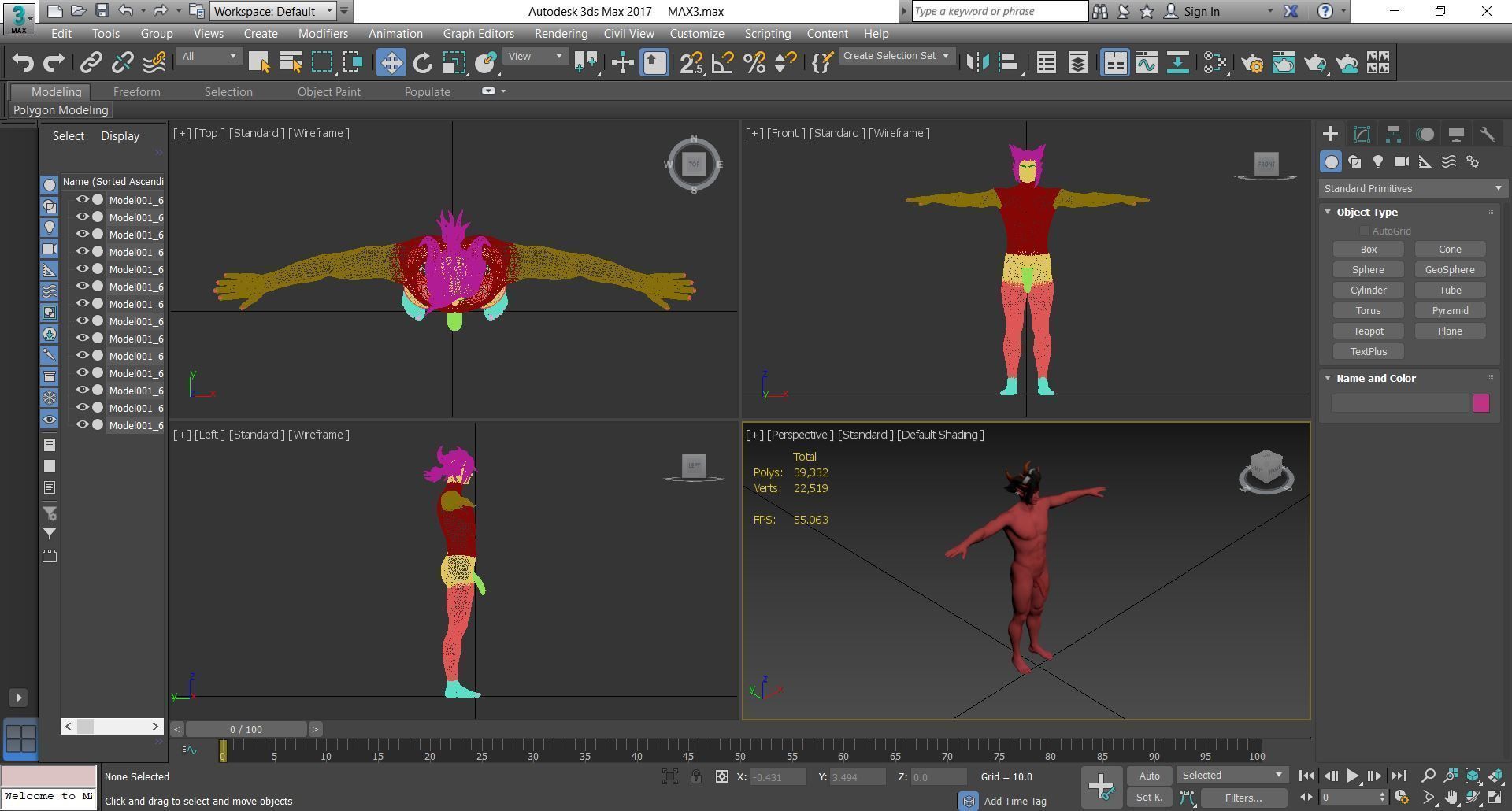This screenshot has height=811, width=1512.
Task: Open the selection filter All dropdown
Action: [x=209, y=56]
